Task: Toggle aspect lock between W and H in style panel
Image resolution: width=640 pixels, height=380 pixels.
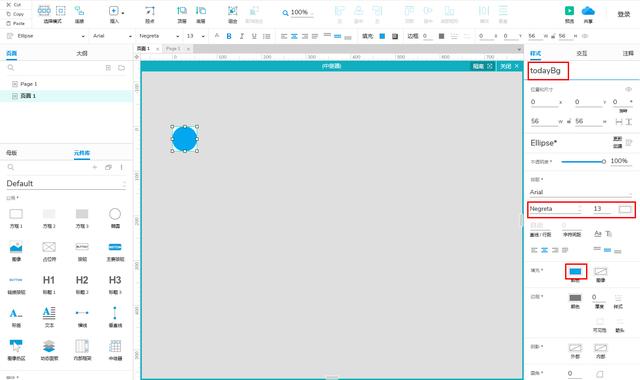Action: click(x=569, y=121)
